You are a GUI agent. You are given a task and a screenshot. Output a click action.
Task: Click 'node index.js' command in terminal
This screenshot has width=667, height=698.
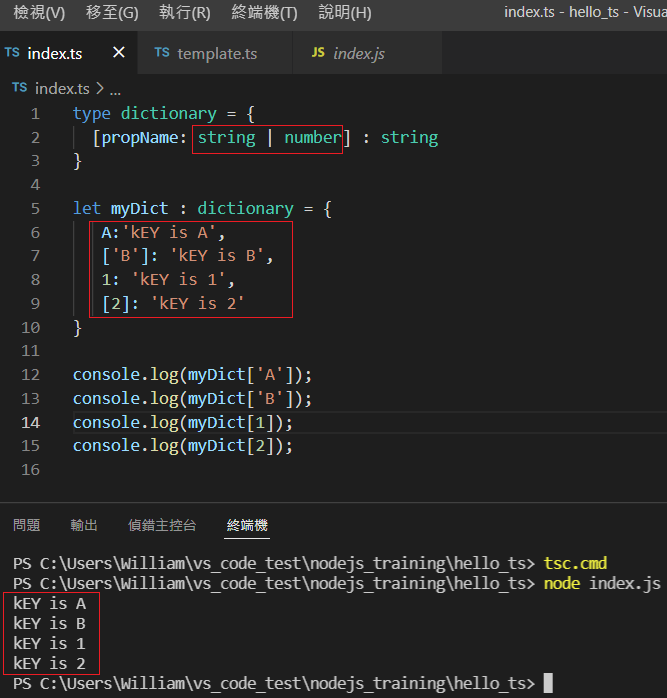coord(602,584)
